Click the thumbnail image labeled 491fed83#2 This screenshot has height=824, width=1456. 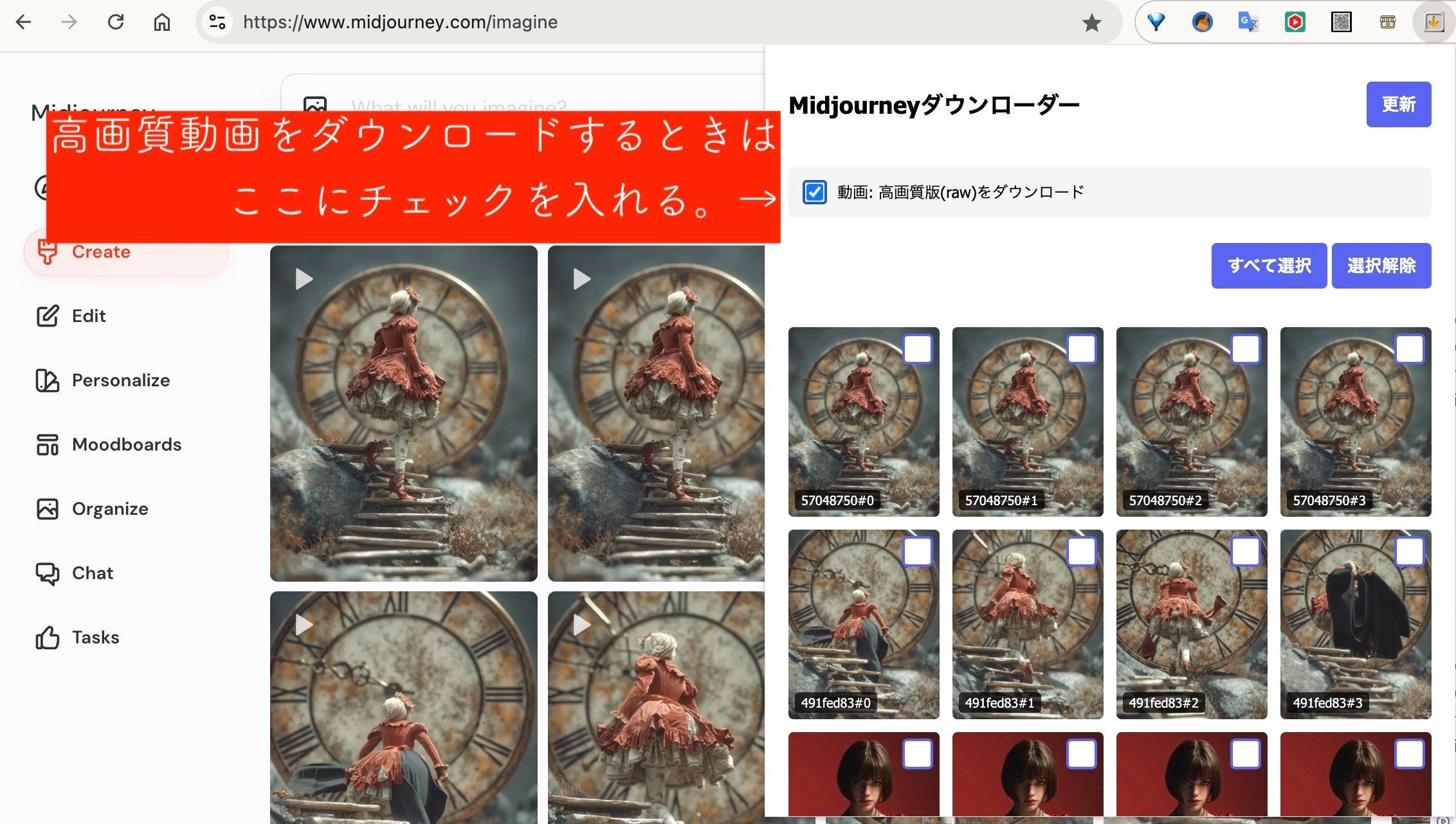tap(1192, 624)
